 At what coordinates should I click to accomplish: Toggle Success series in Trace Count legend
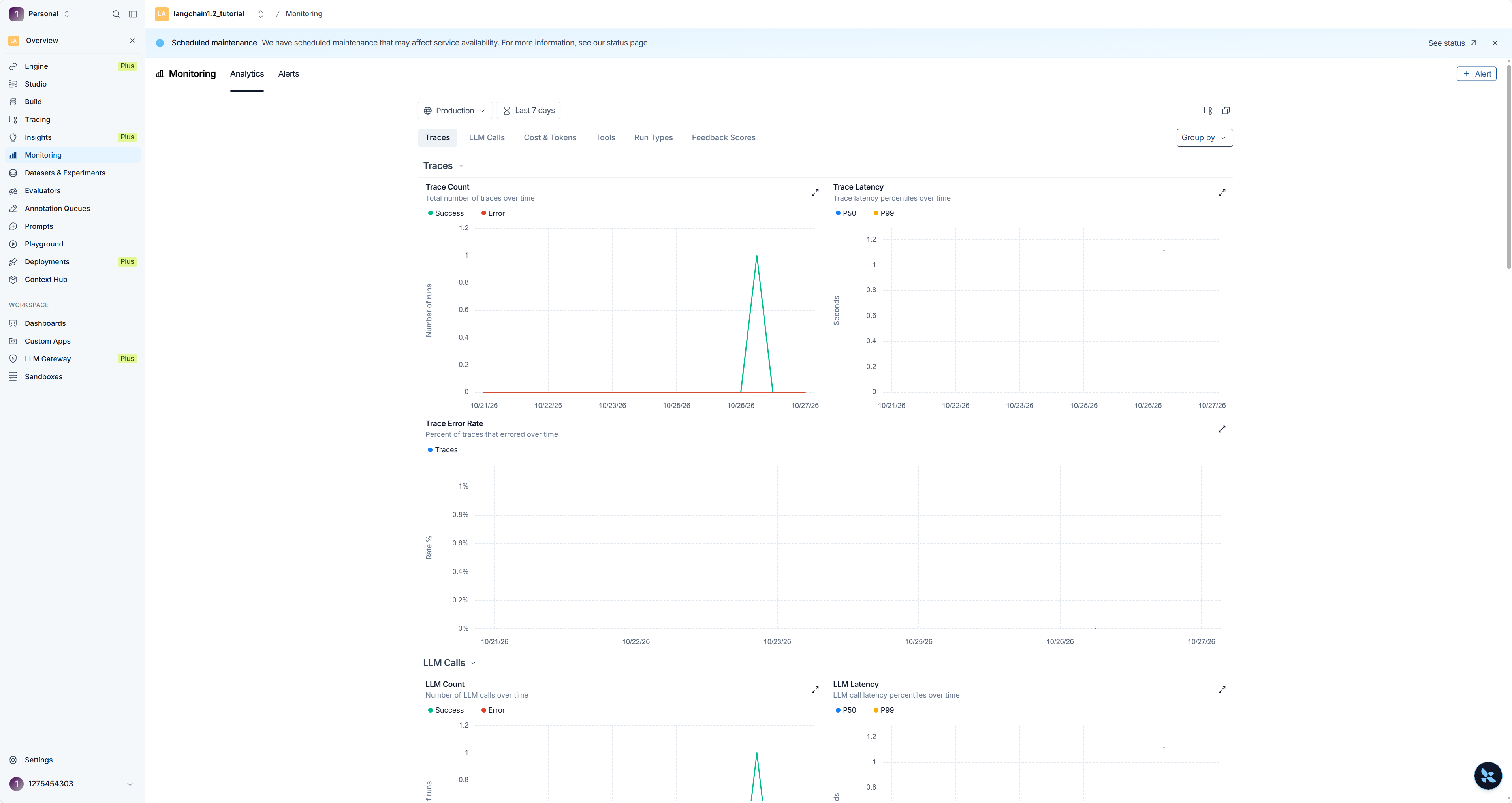[x=446, y=213]
